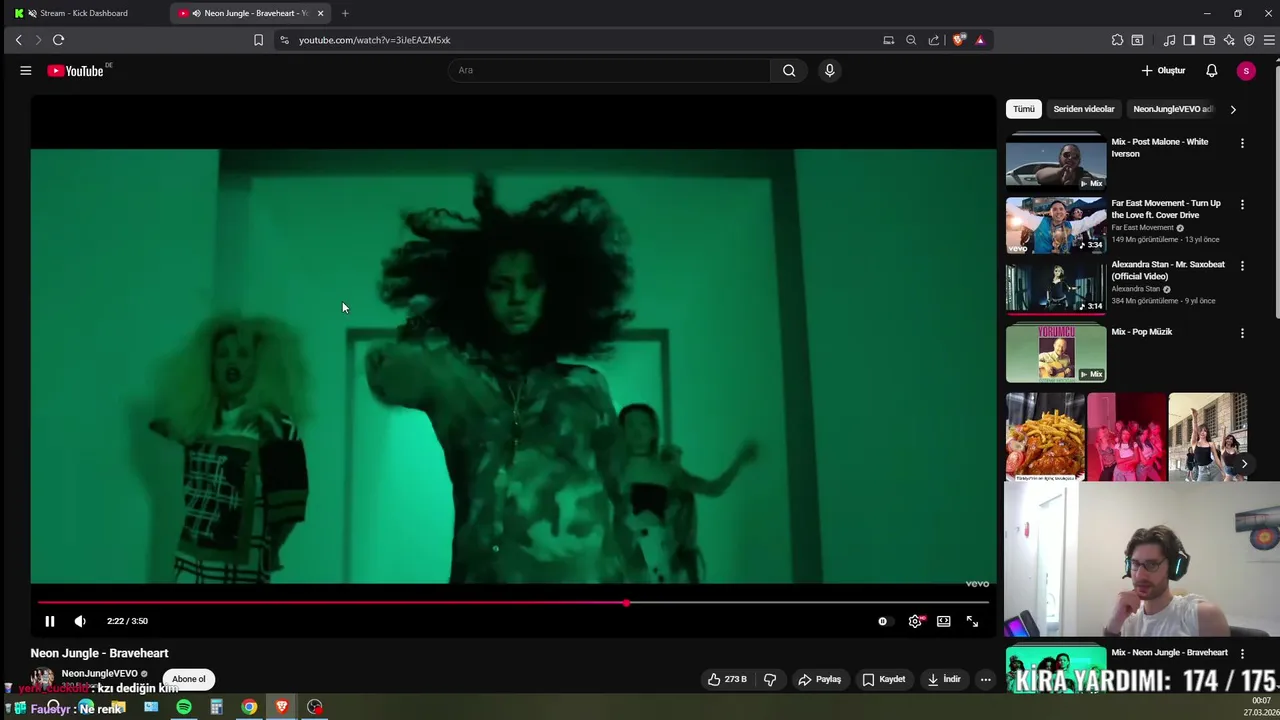Open options for Mix - Neon Jungle Braveheart

pos(1242,653)
